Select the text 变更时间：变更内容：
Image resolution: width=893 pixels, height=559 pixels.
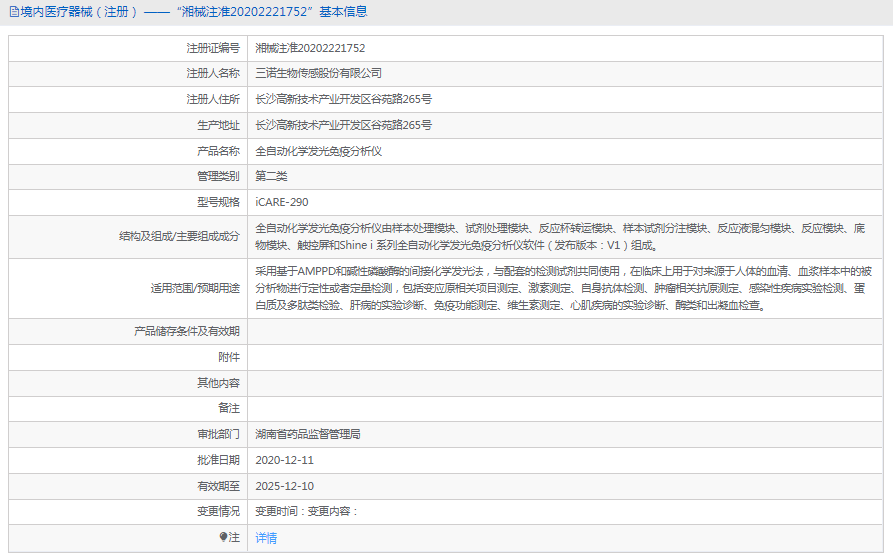tap(306, 511)
